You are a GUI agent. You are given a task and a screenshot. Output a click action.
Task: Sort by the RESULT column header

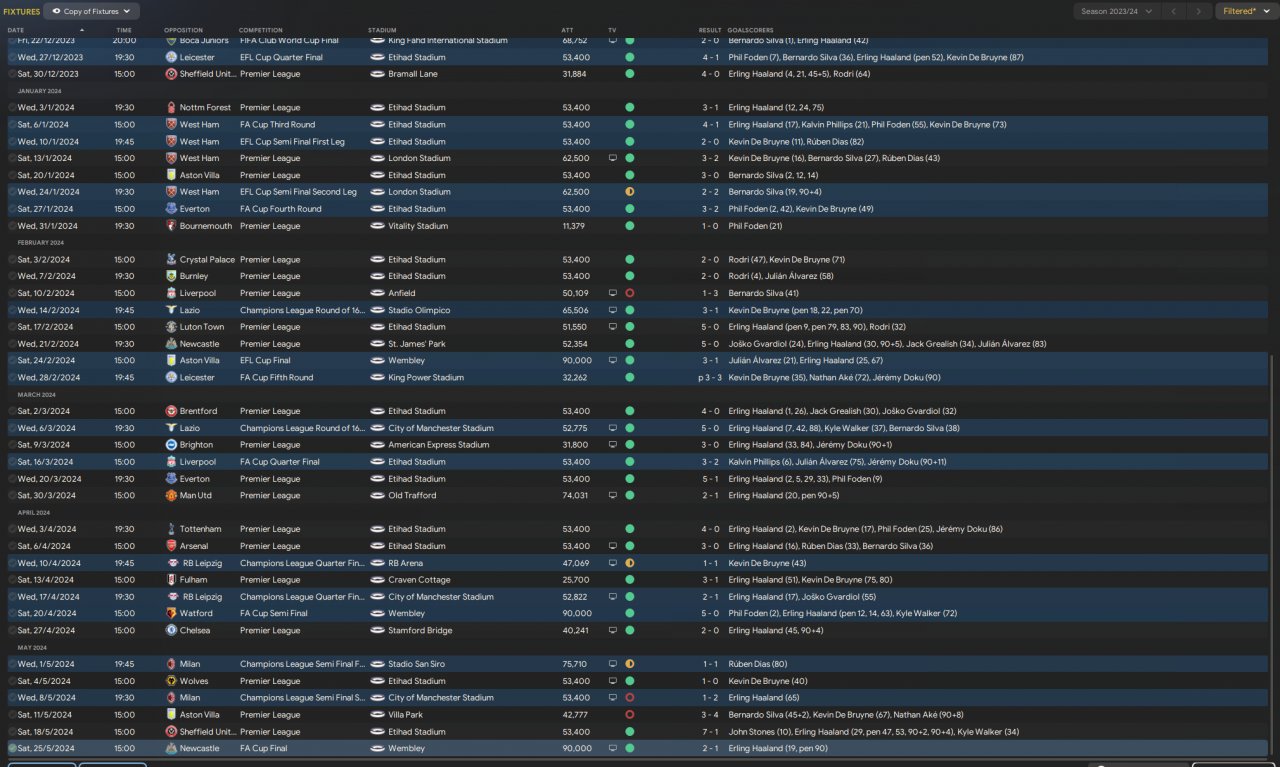pos(710,30)
